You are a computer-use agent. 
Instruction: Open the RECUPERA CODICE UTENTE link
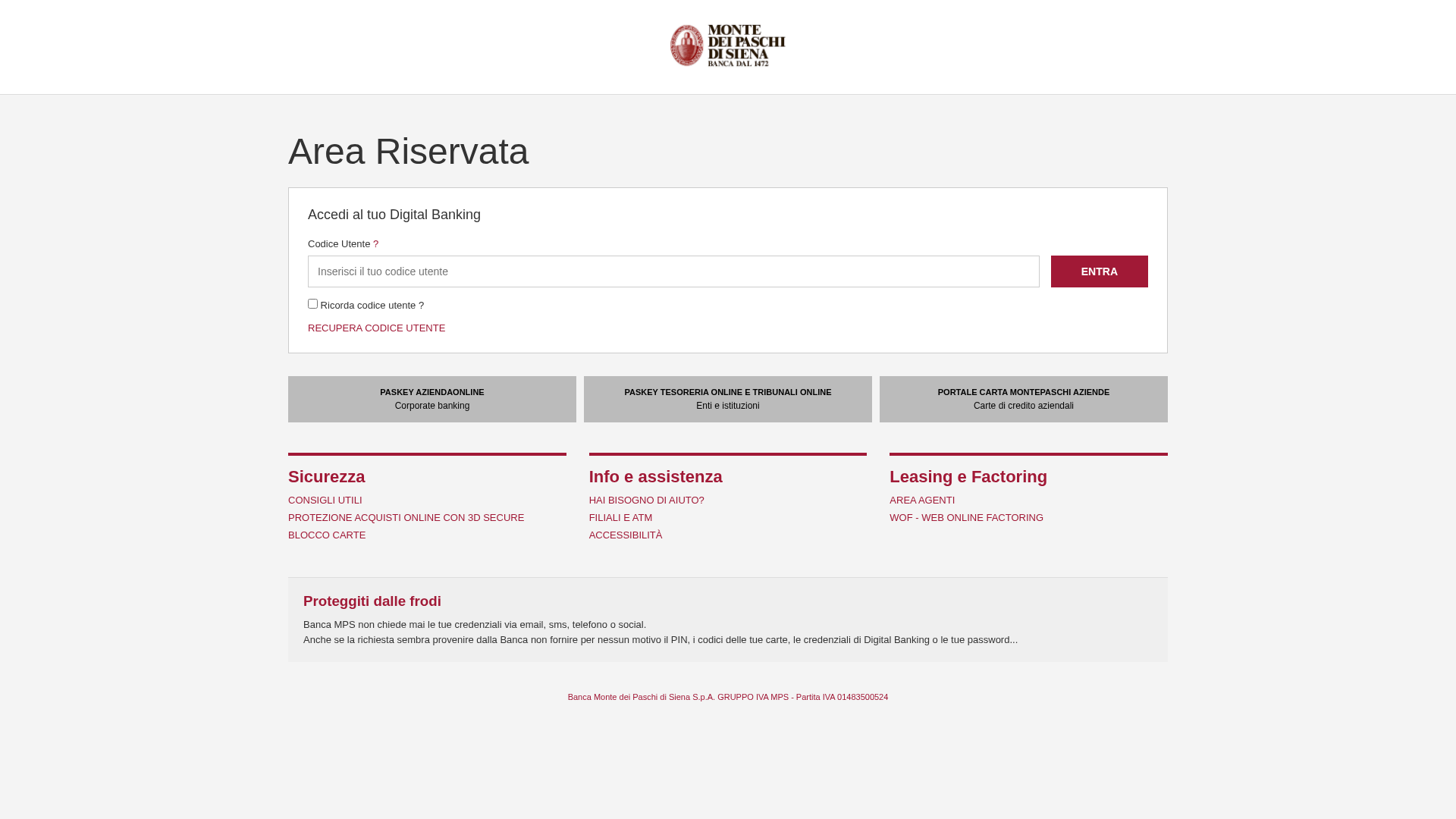click(376, 328)
